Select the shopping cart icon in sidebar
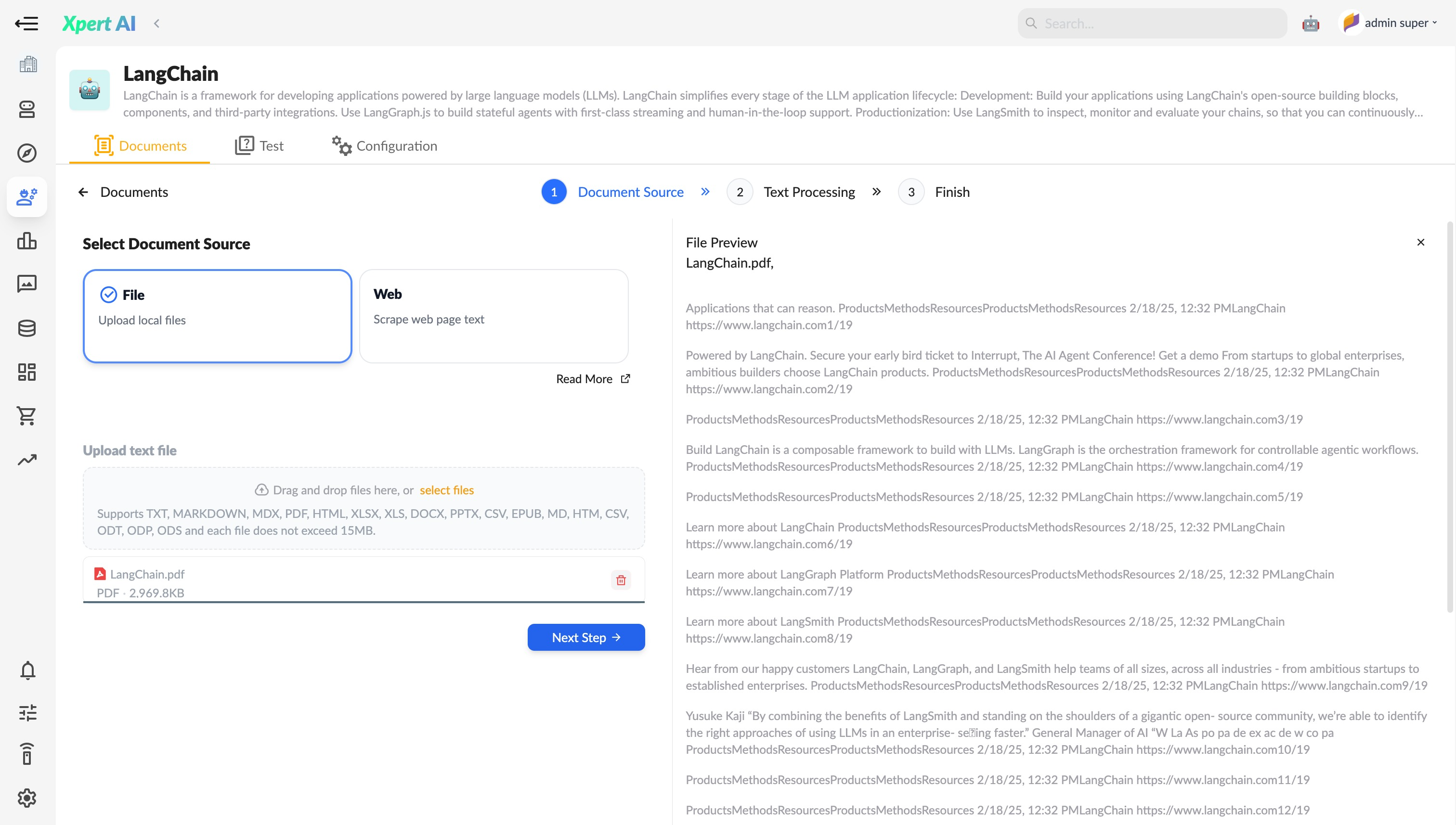The width and height of the screenshot is (1456, 825). click(27, 416)
